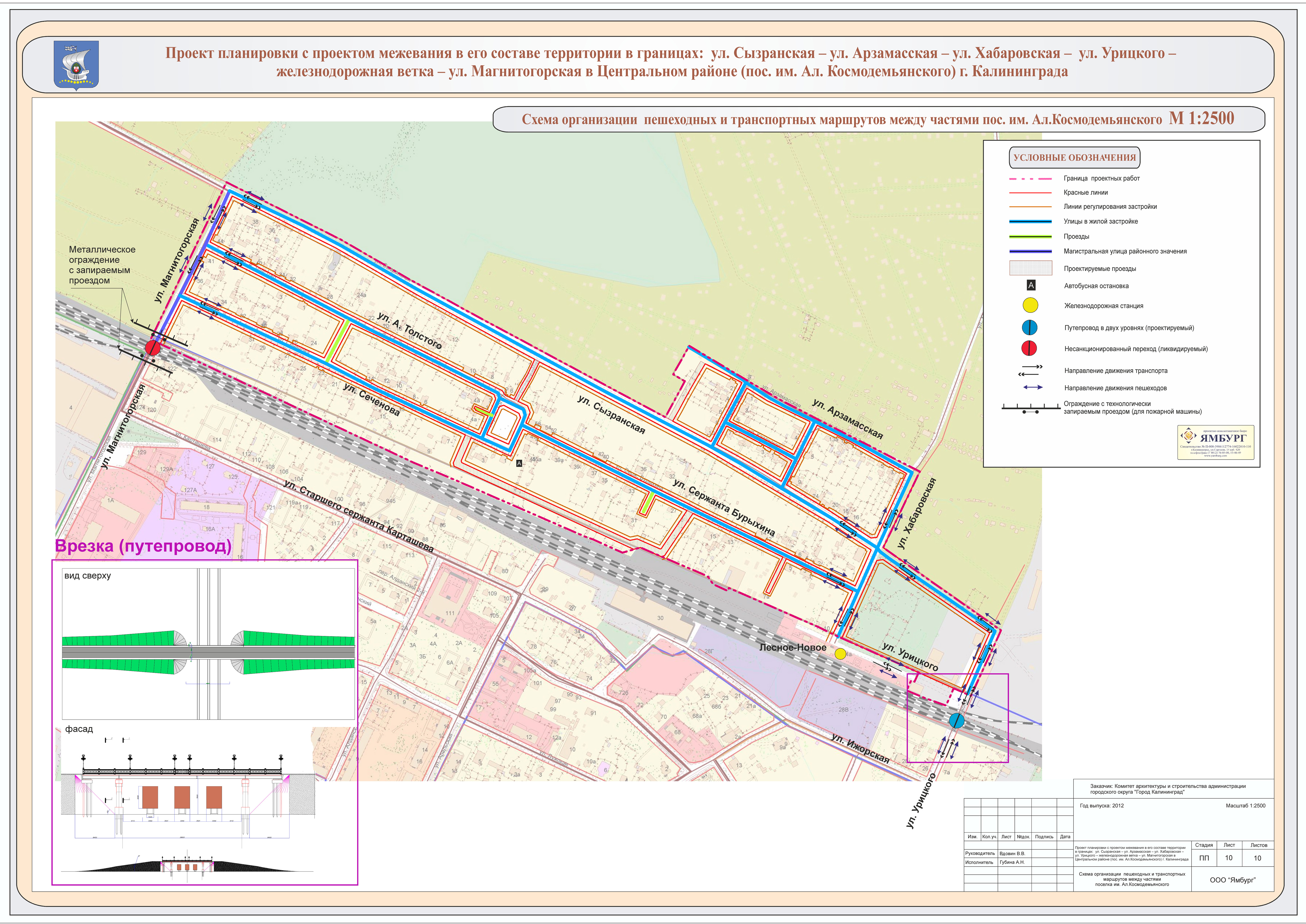Click the red crossing marker on ул. Магнитогорская

point(153,348)
